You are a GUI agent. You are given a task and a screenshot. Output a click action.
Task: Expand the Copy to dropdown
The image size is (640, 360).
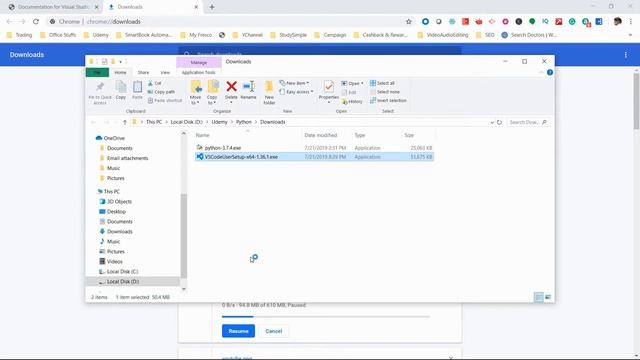click(x=212, y=100)
